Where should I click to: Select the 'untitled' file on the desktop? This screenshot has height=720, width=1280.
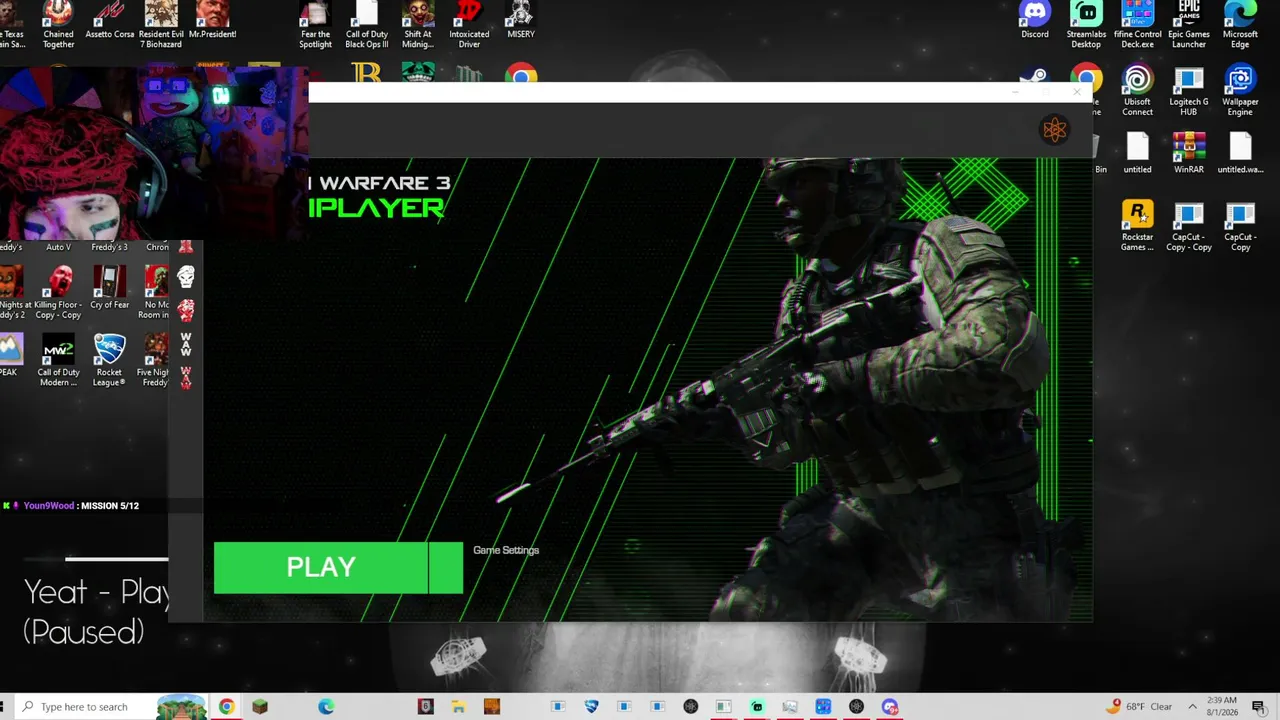(1137, 153)
